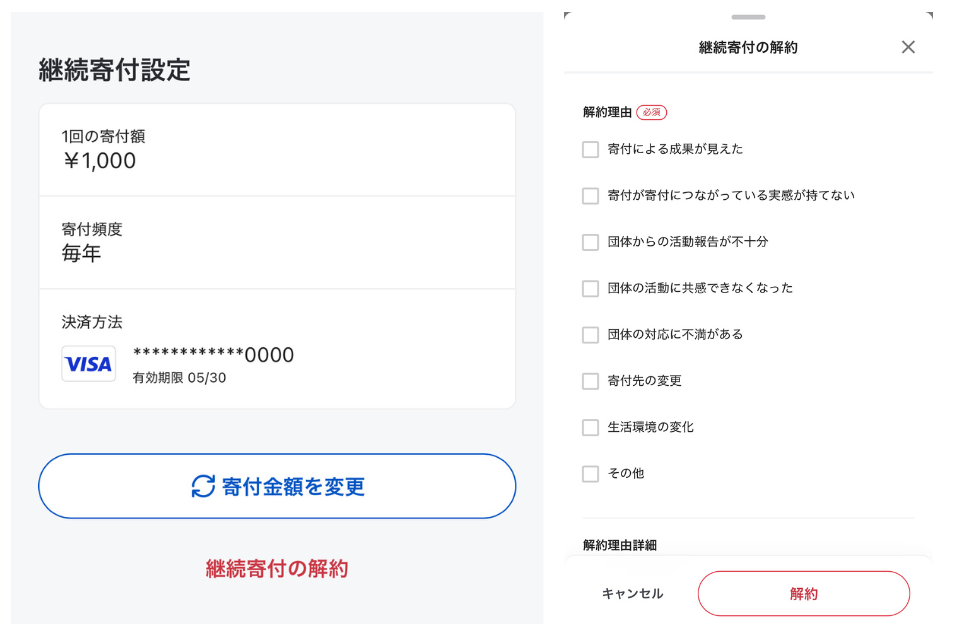Tick the 寄付先の変更 checkbox

click(590, 381)
